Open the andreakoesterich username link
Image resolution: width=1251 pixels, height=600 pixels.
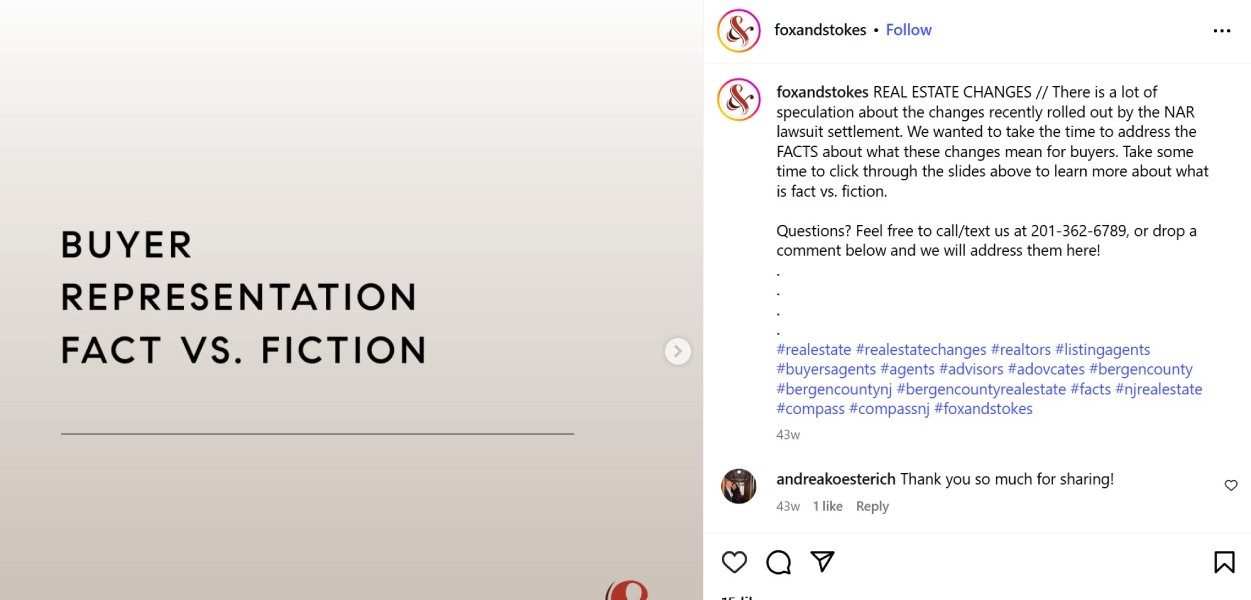[x=836, y=479]
